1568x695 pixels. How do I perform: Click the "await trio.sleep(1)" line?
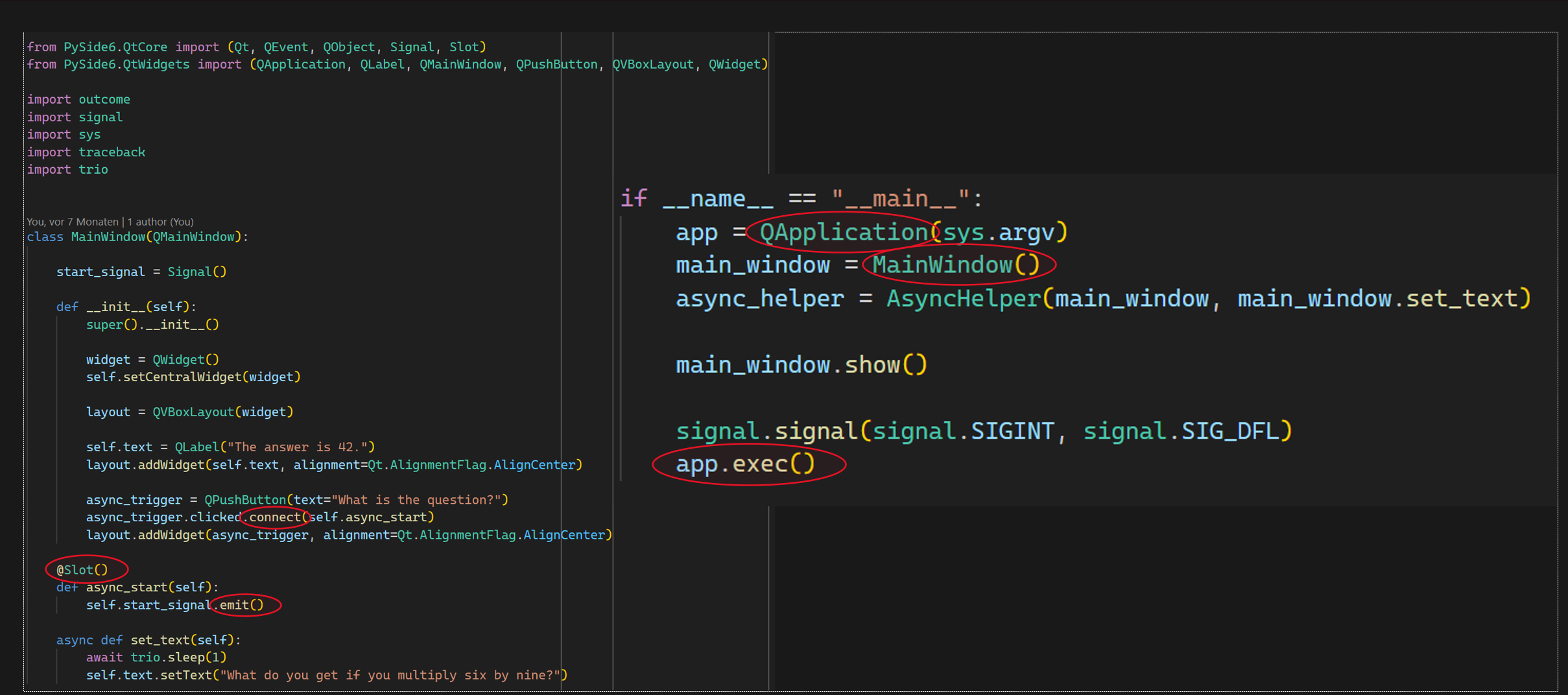click(156, 657)
